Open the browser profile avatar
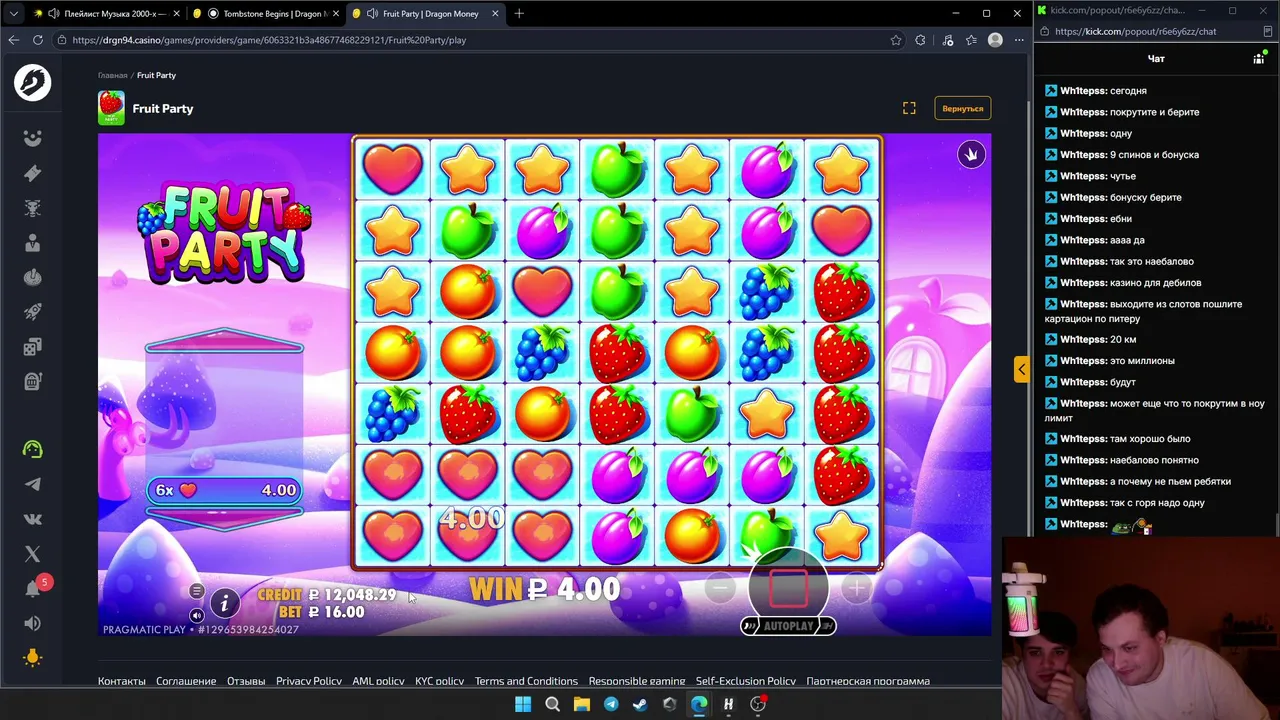 (x=995, y=40)
